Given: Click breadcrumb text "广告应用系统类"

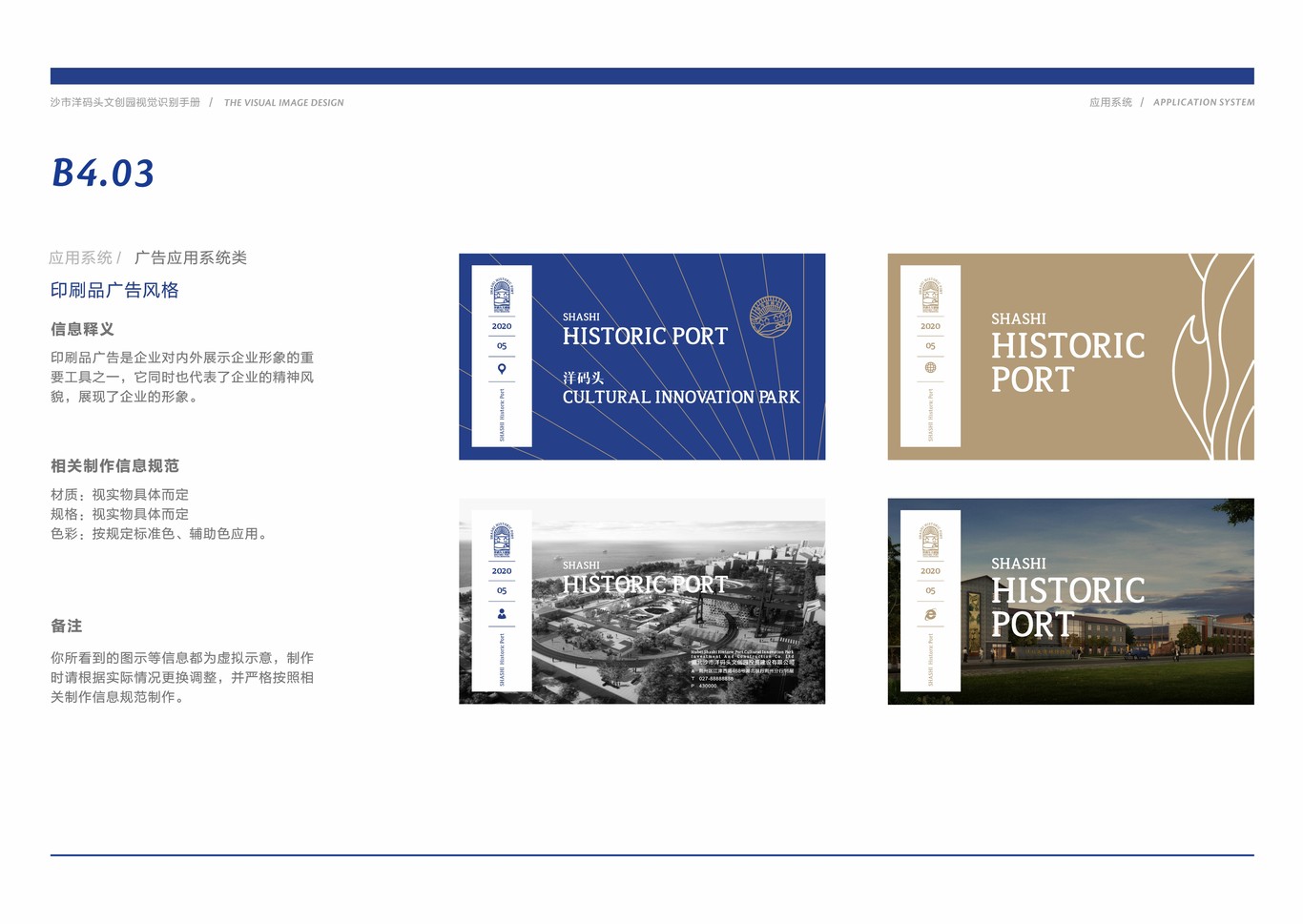Looking at the screenshot, I should [191, 257].
